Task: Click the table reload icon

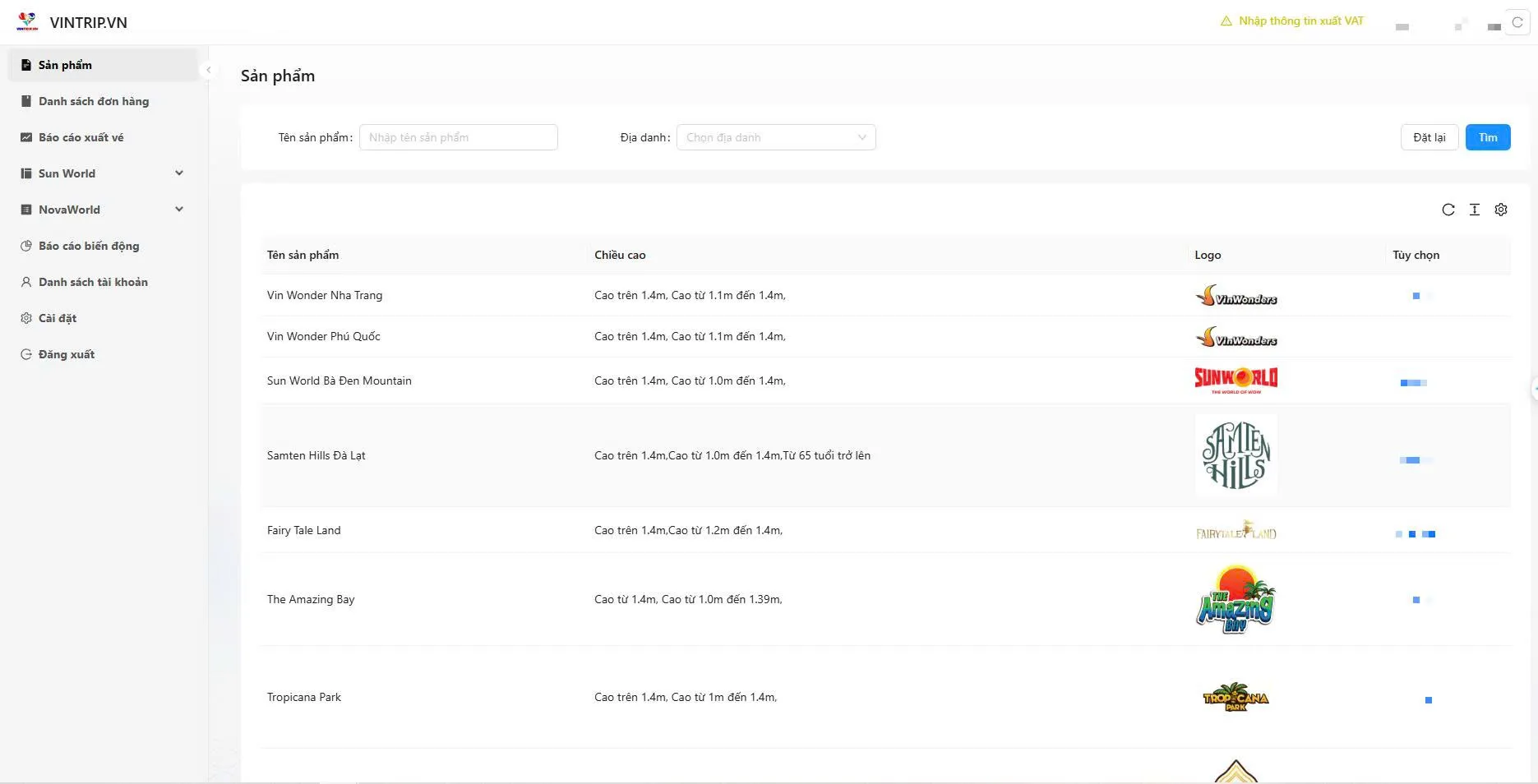Action: pos(1448,210)
